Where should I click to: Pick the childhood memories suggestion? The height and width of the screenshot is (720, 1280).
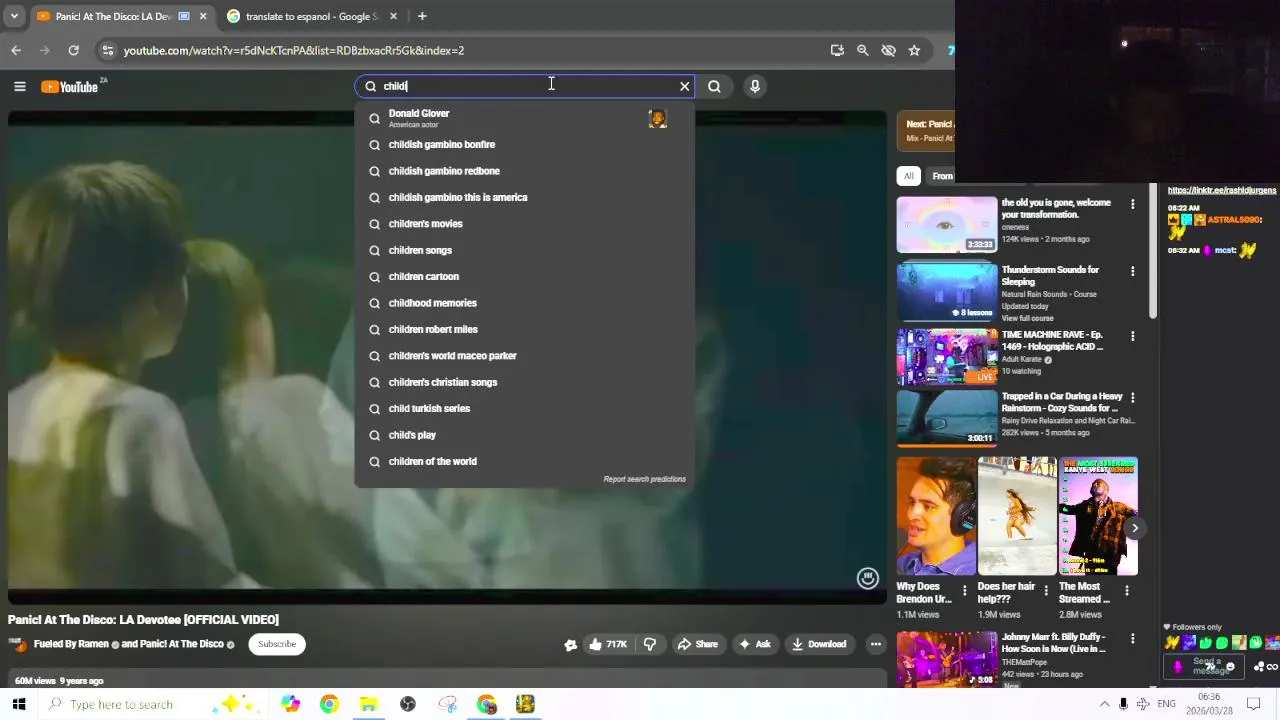tap(524, 303)
